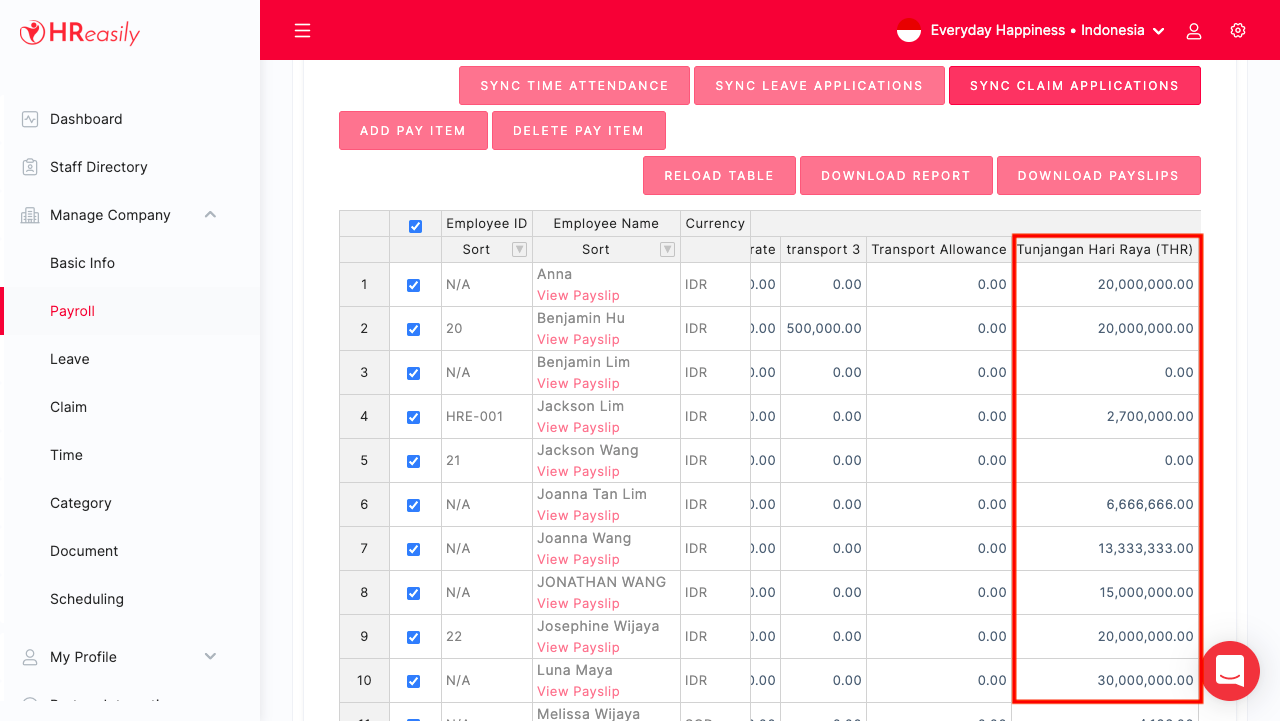Uncheck the checkbox for Anna

414,285
